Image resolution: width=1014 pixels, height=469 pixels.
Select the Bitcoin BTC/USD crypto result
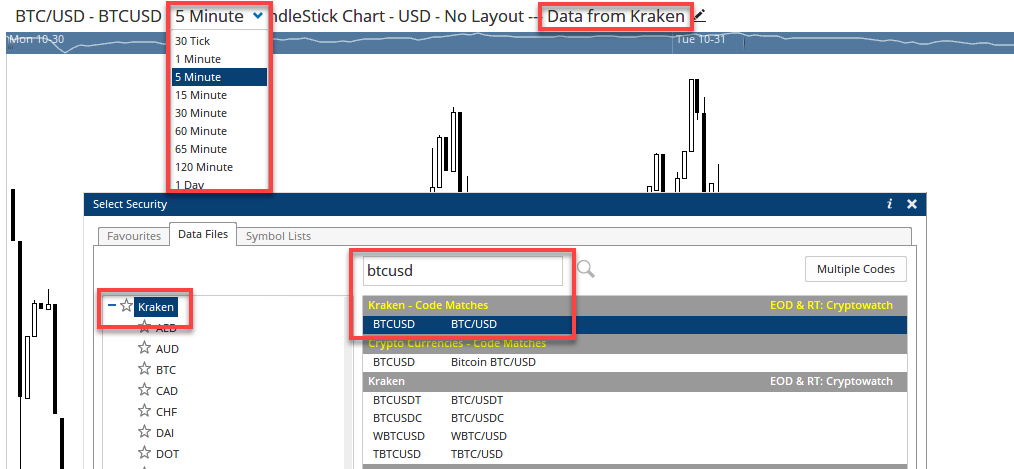pos(635,362)
